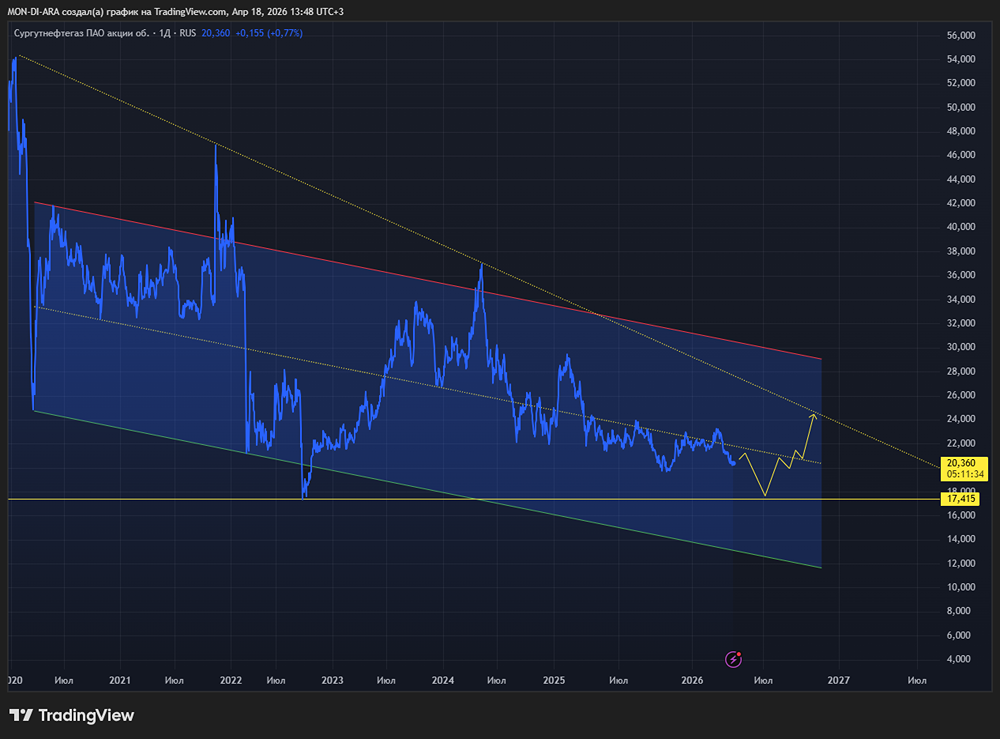1000x739 pixels.
Task: Click the 12,000 price axis label
Action: (961, 563)
